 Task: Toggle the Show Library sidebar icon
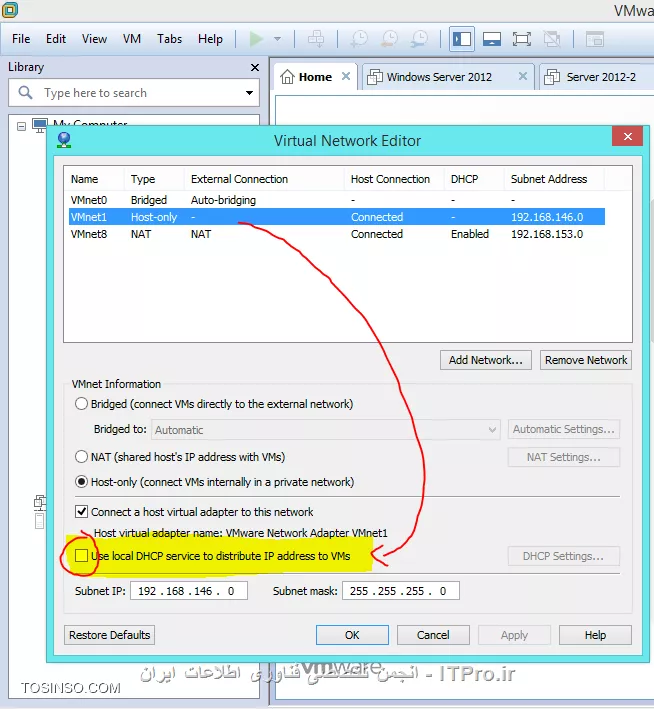(x=462, y=39)
